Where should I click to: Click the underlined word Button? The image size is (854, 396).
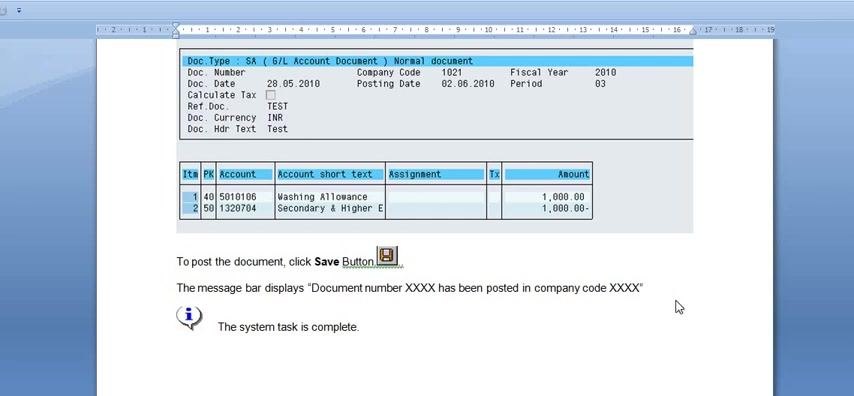pyautogui.click(x=358, y=262)
